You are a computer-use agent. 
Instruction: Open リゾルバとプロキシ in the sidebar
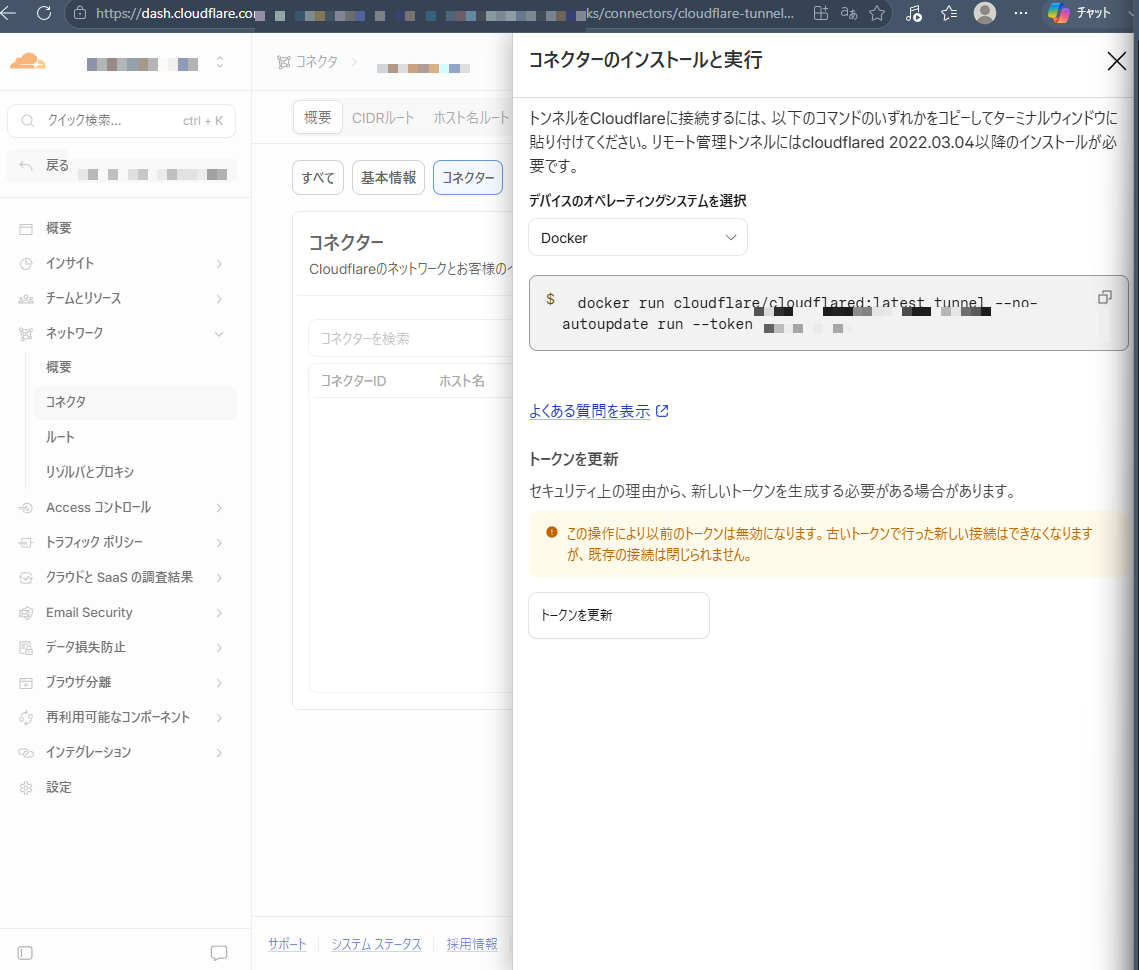point(90,472)
